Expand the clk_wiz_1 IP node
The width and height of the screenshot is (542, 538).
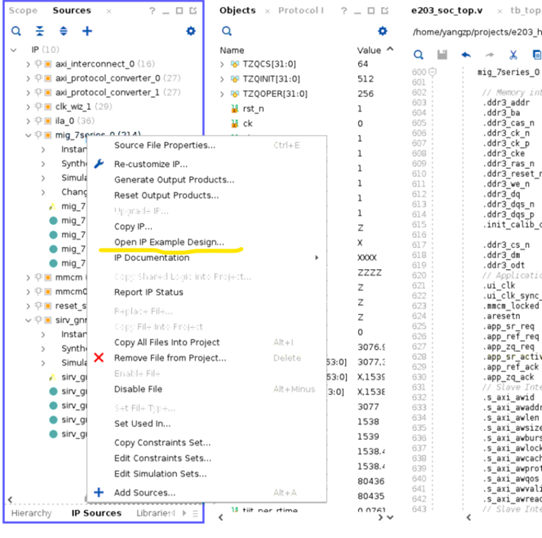click(28, 107)
